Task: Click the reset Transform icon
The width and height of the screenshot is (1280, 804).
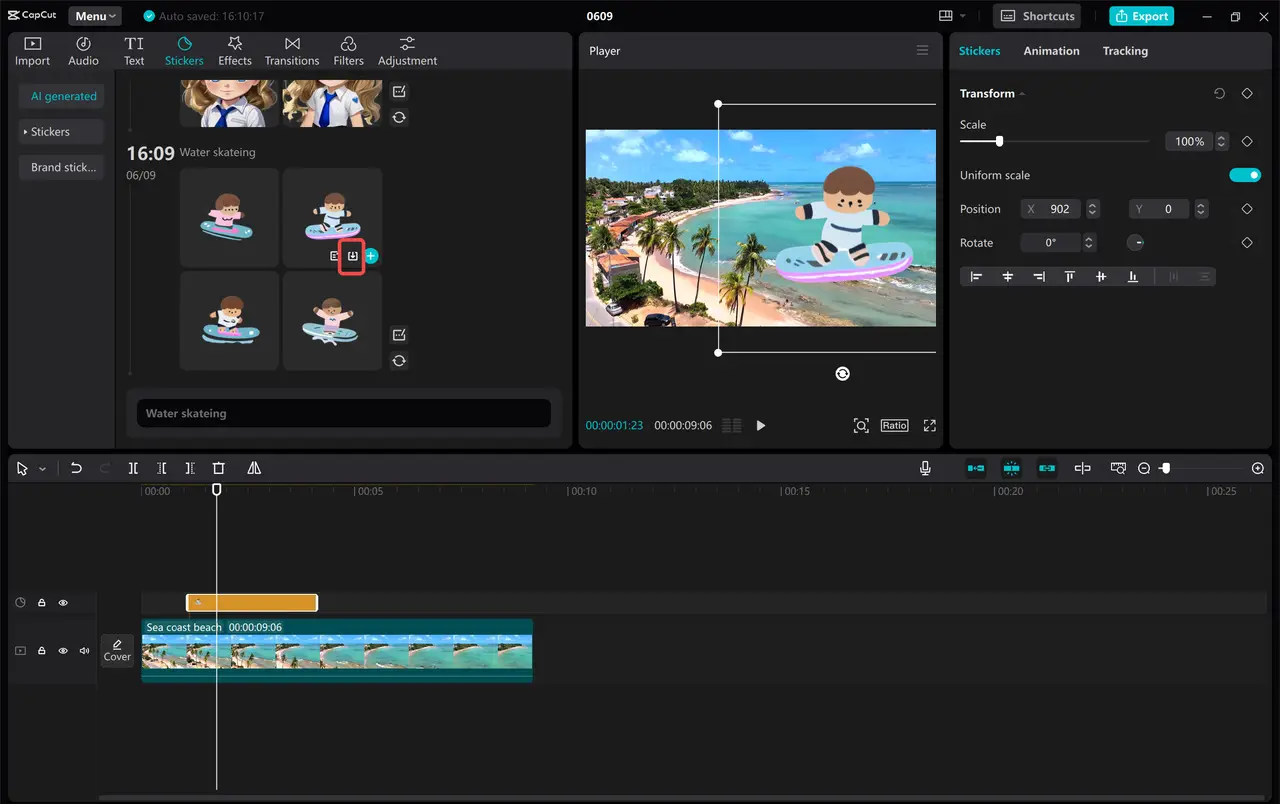Action: pos(1219,93)
